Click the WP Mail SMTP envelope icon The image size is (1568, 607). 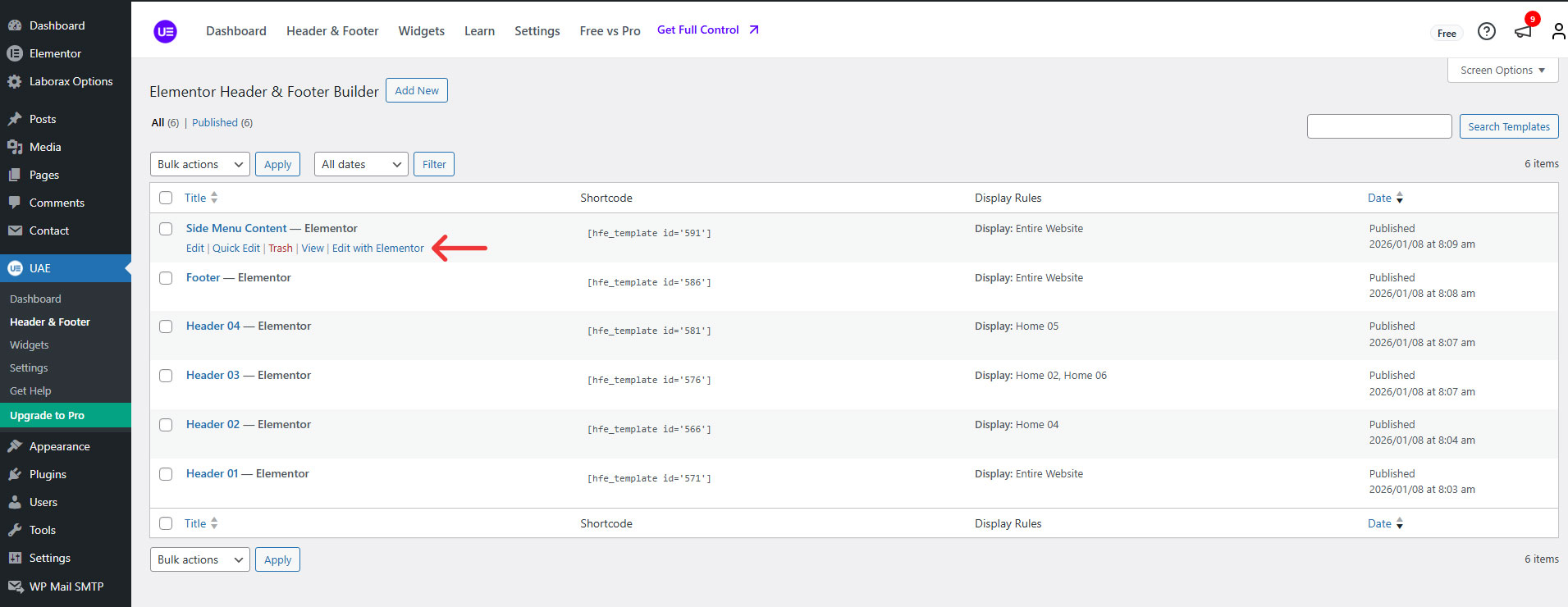point(15,586)
